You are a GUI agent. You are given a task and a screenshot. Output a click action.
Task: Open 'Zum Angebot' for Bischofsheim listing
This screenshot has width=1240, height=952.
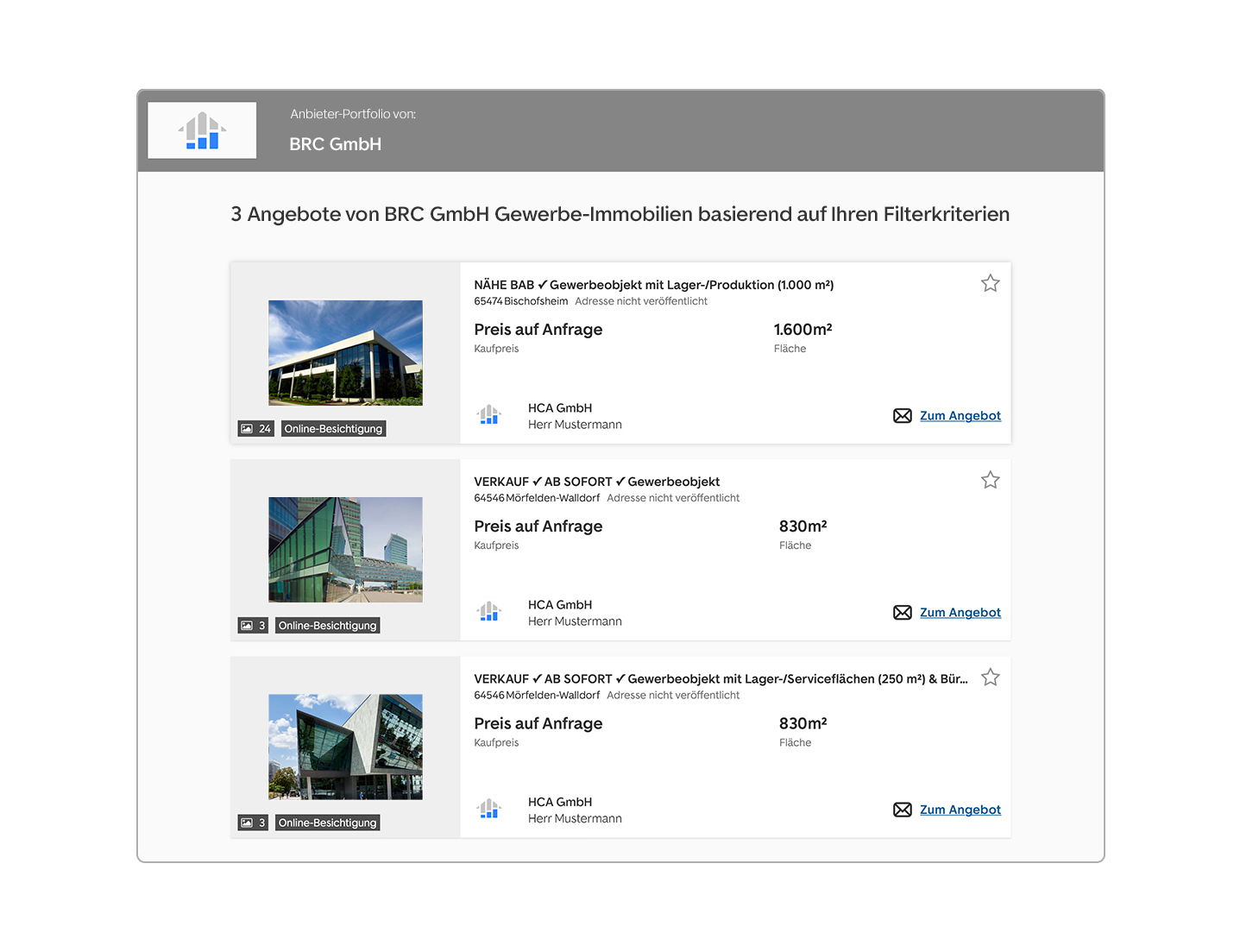click(960, 416)
